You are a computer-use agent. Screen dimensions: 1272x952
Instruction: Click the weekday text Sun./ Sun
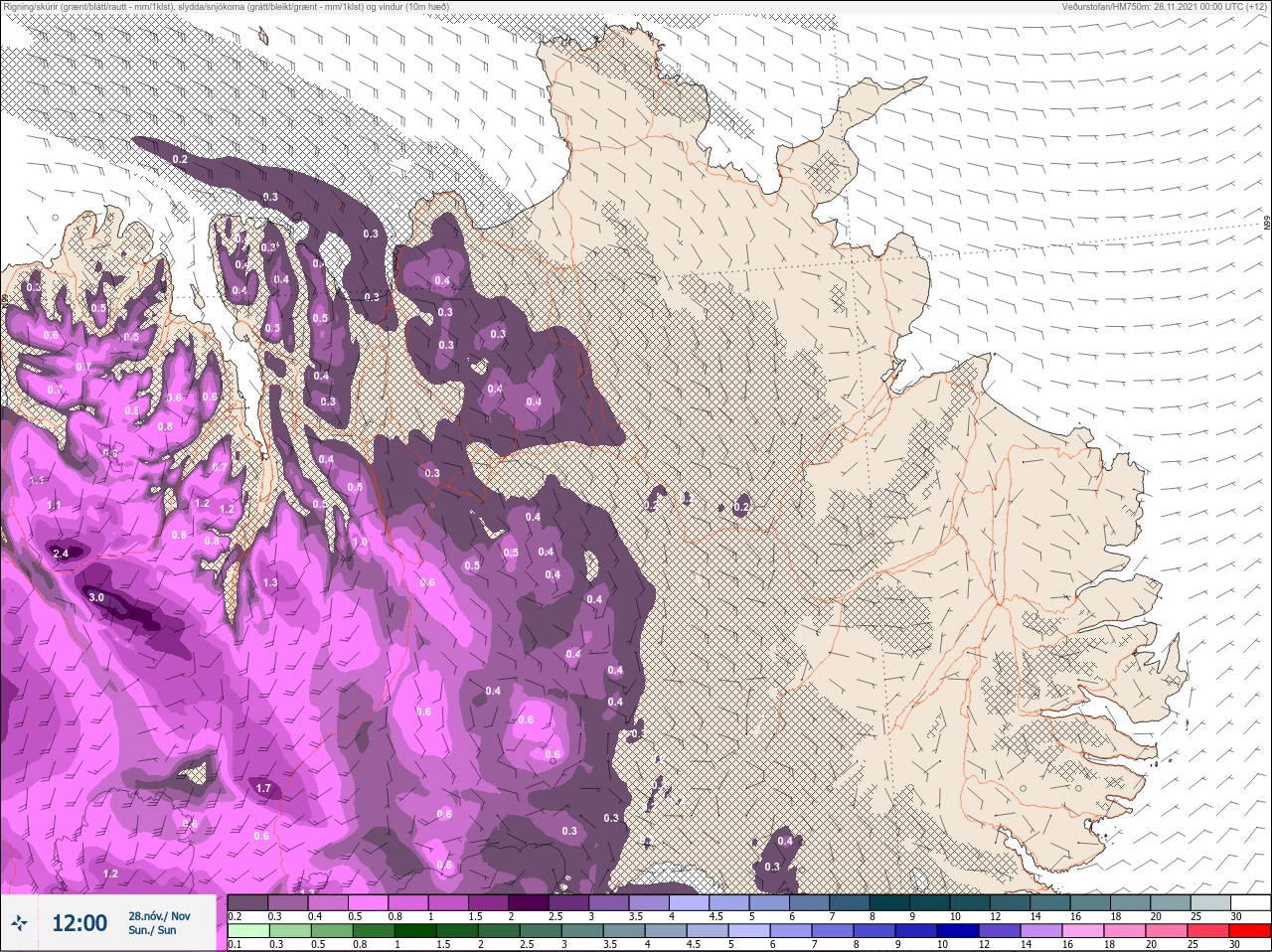coord(152,930)
